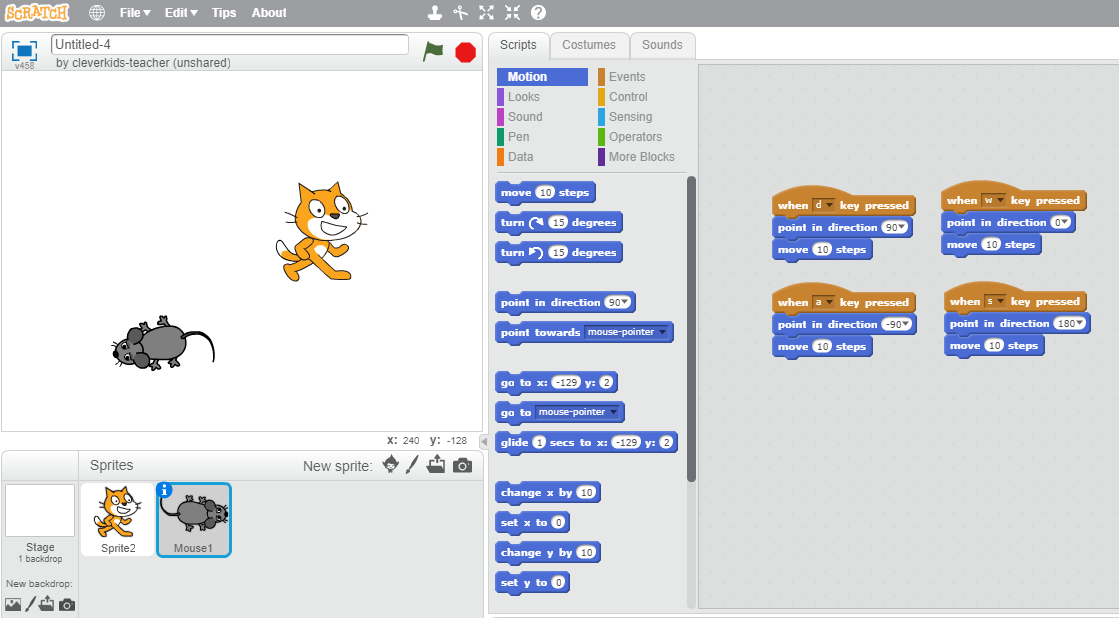Click the set y to 0 block

(532, 582)
